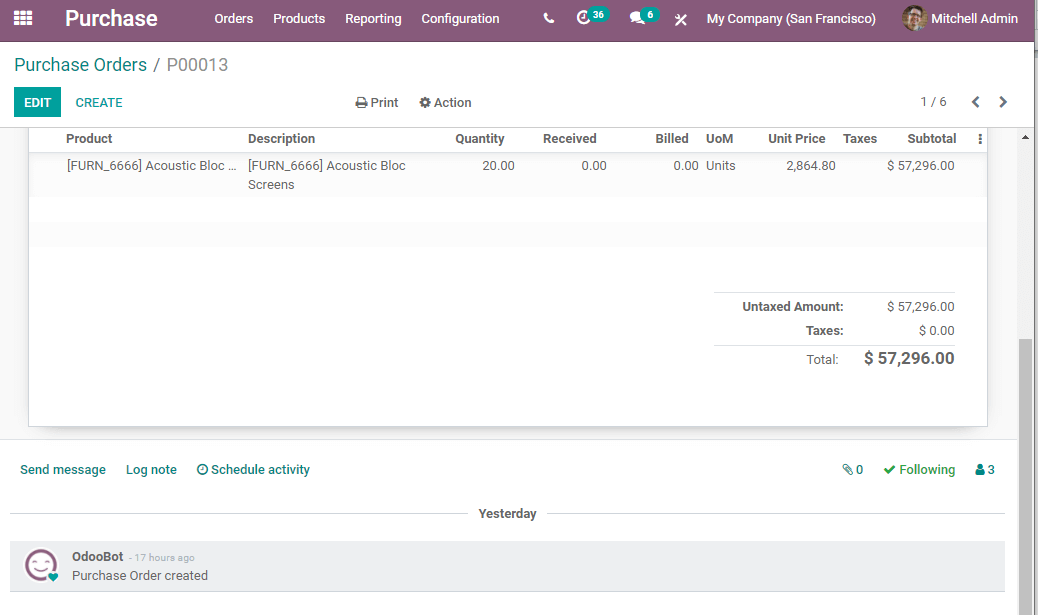The image size is (1038, 615).
Task: Click the pager 1 / 6 indicator
Action: click(x=933, y=102)
